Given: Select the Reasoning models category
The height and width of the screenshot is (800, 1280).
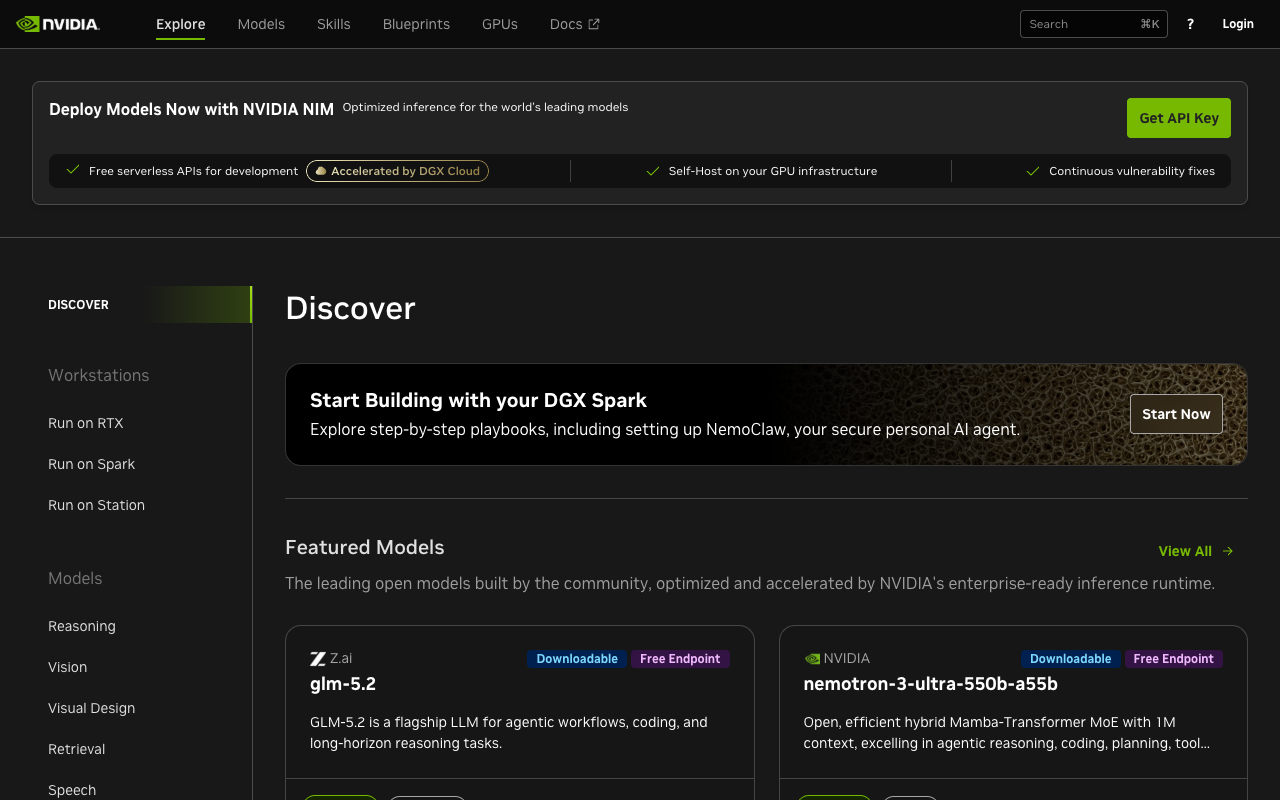Looking at the screenshot, I should pos(82,626).
